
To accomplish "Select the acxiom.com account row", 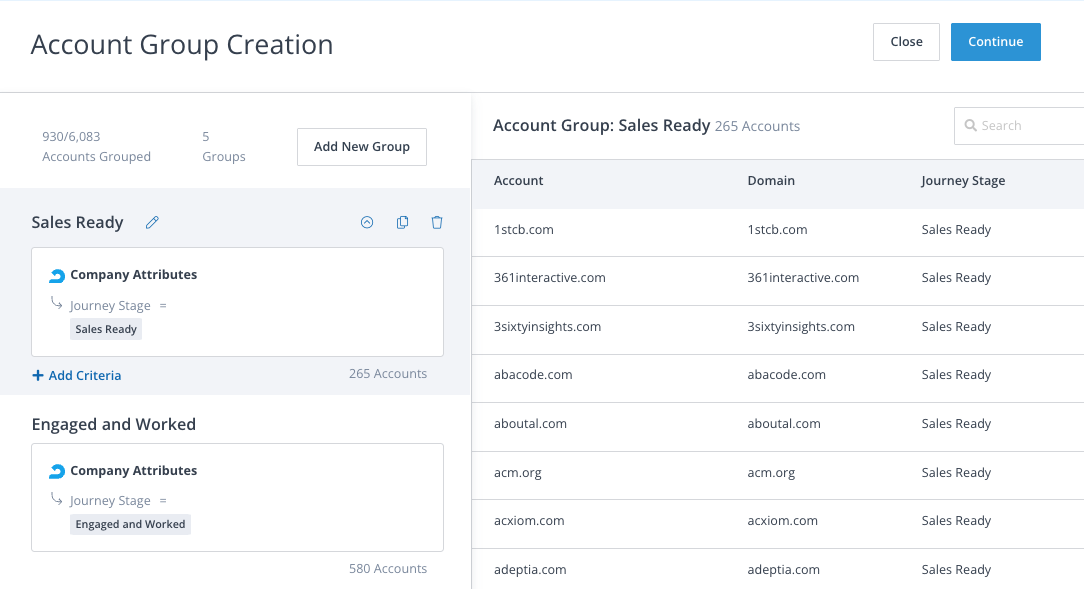I will tap(529, 521).
